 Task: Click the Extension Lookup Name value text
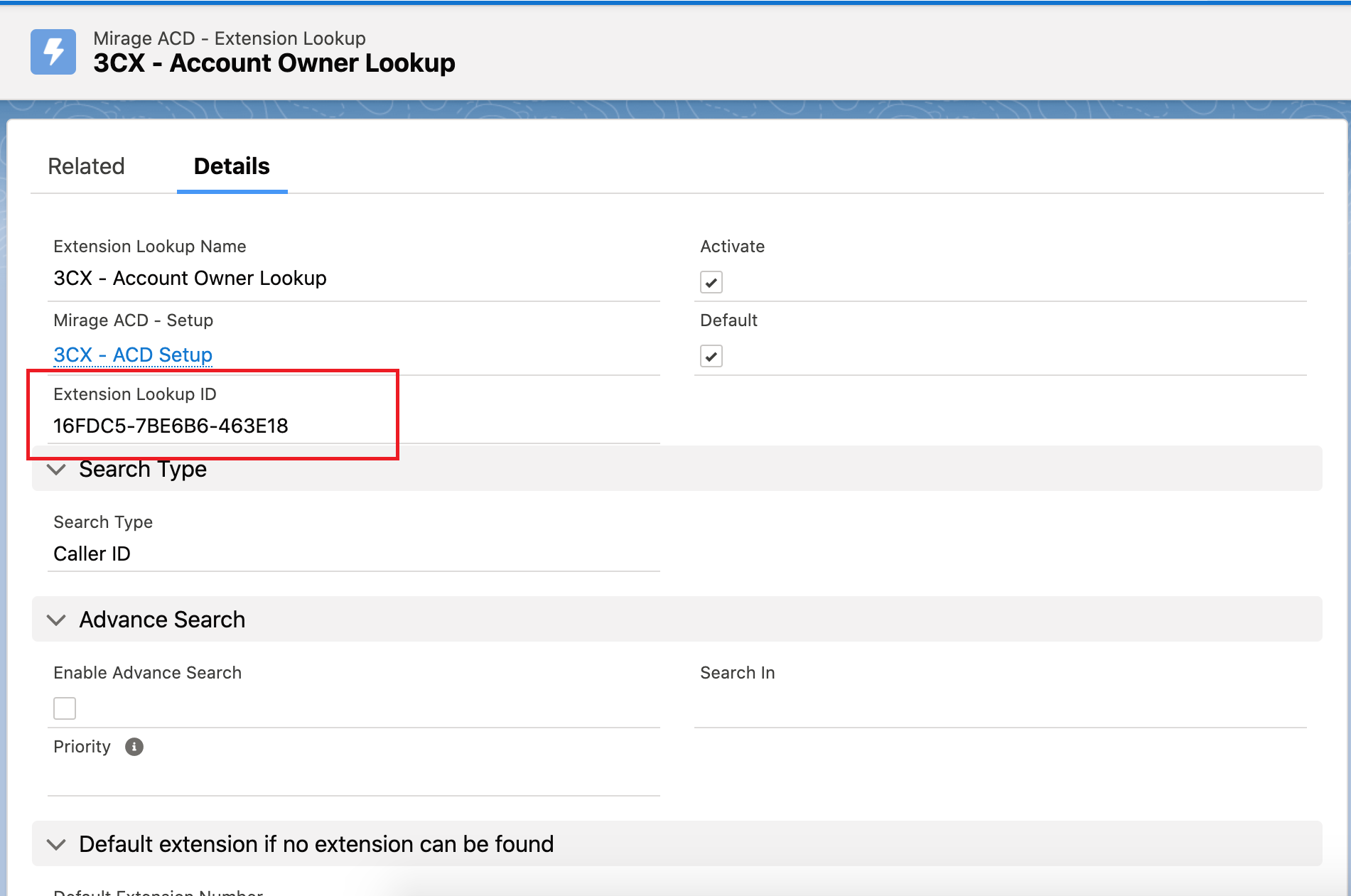click(190, 278)
